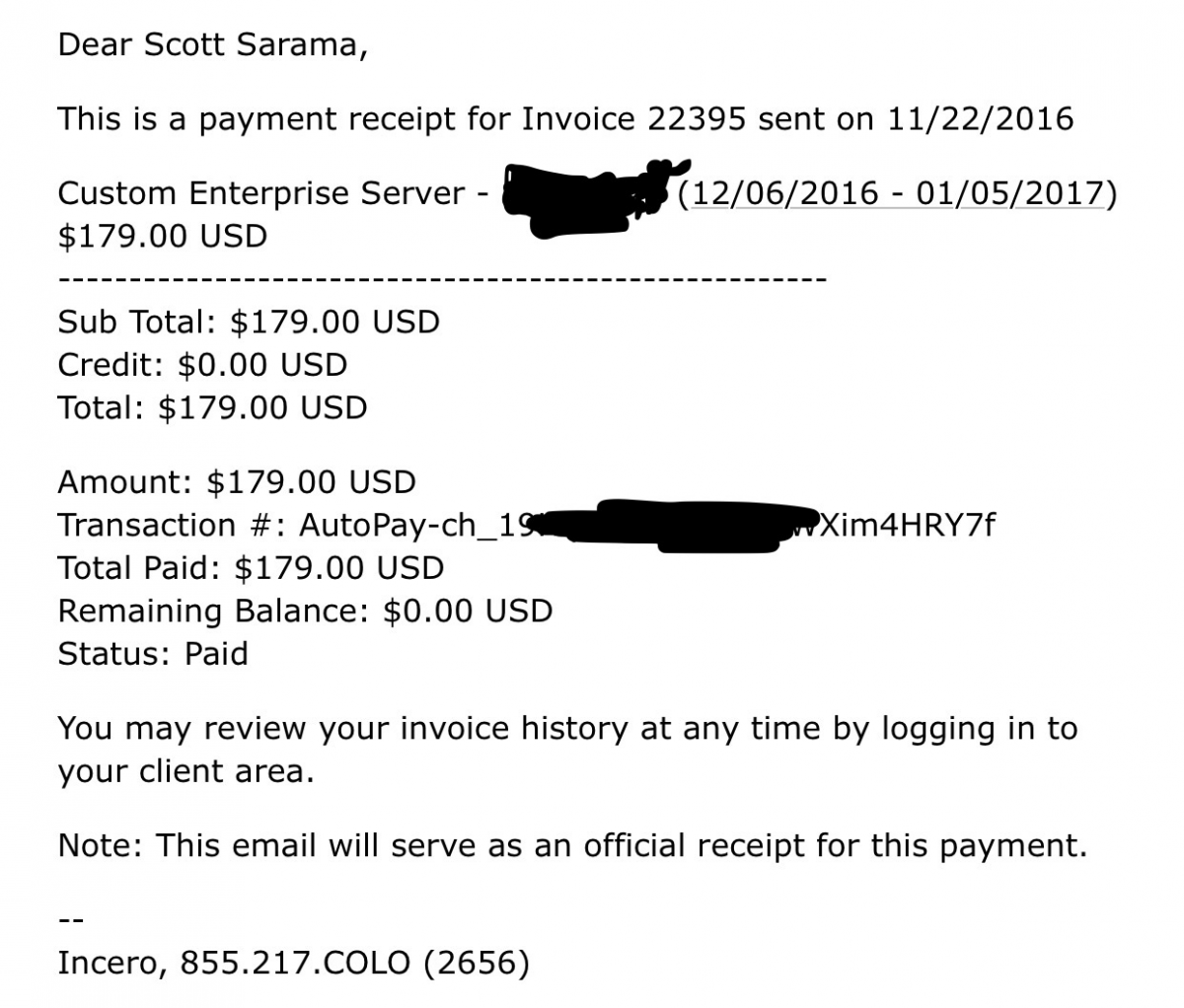Click the 11/22/2016 invoice sent date
Screen dimensions: 1184x1008
[980, 119]
